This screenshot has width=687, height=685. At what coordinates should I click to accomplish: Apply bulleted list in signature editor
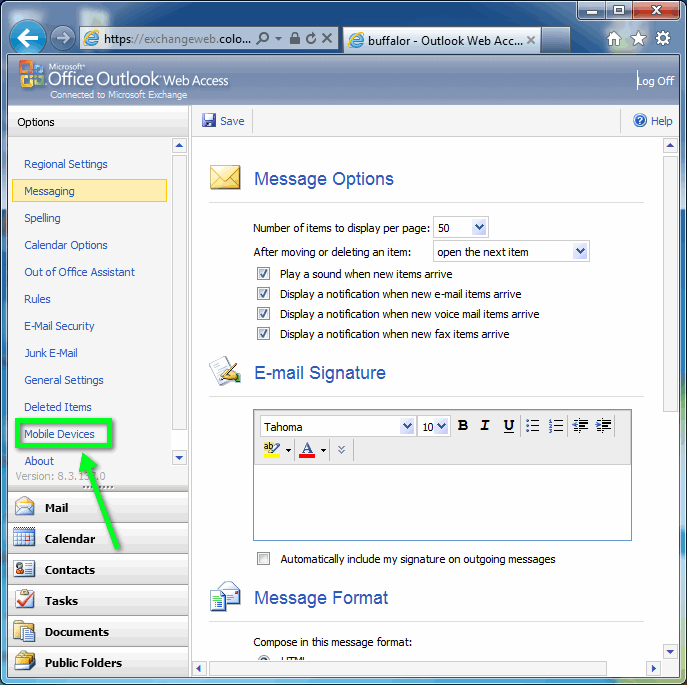coord(532,426)
